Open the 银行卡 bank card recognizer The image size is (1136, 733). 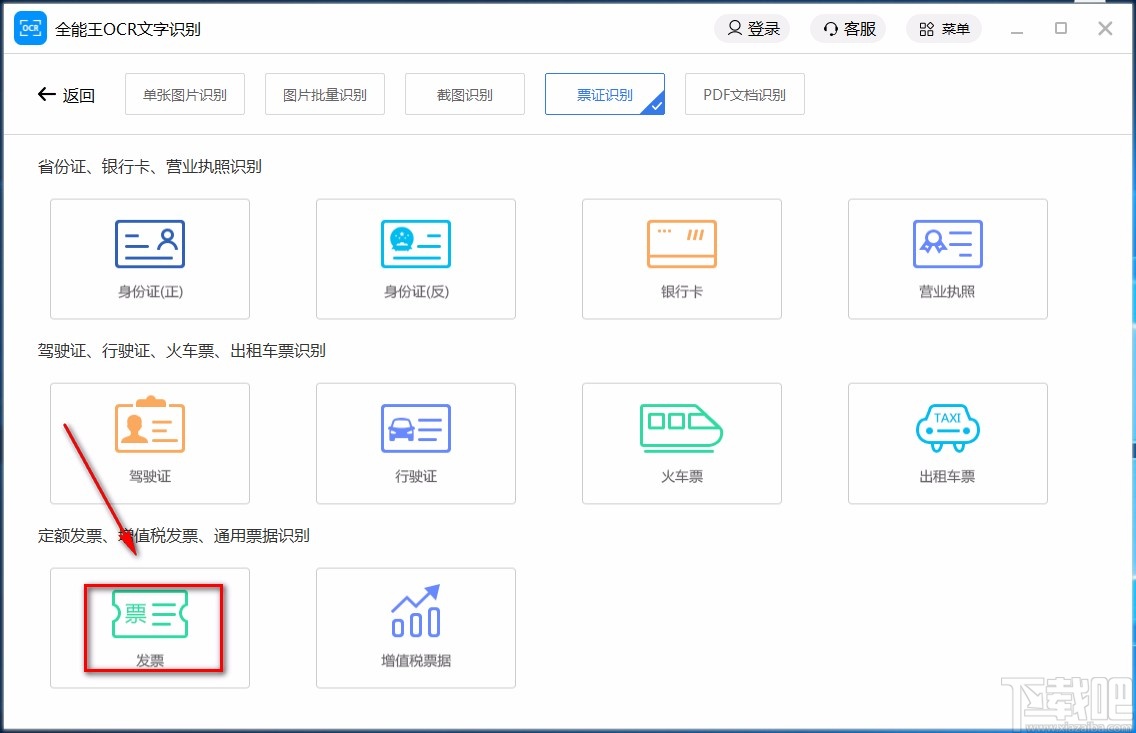coord(681,258)
